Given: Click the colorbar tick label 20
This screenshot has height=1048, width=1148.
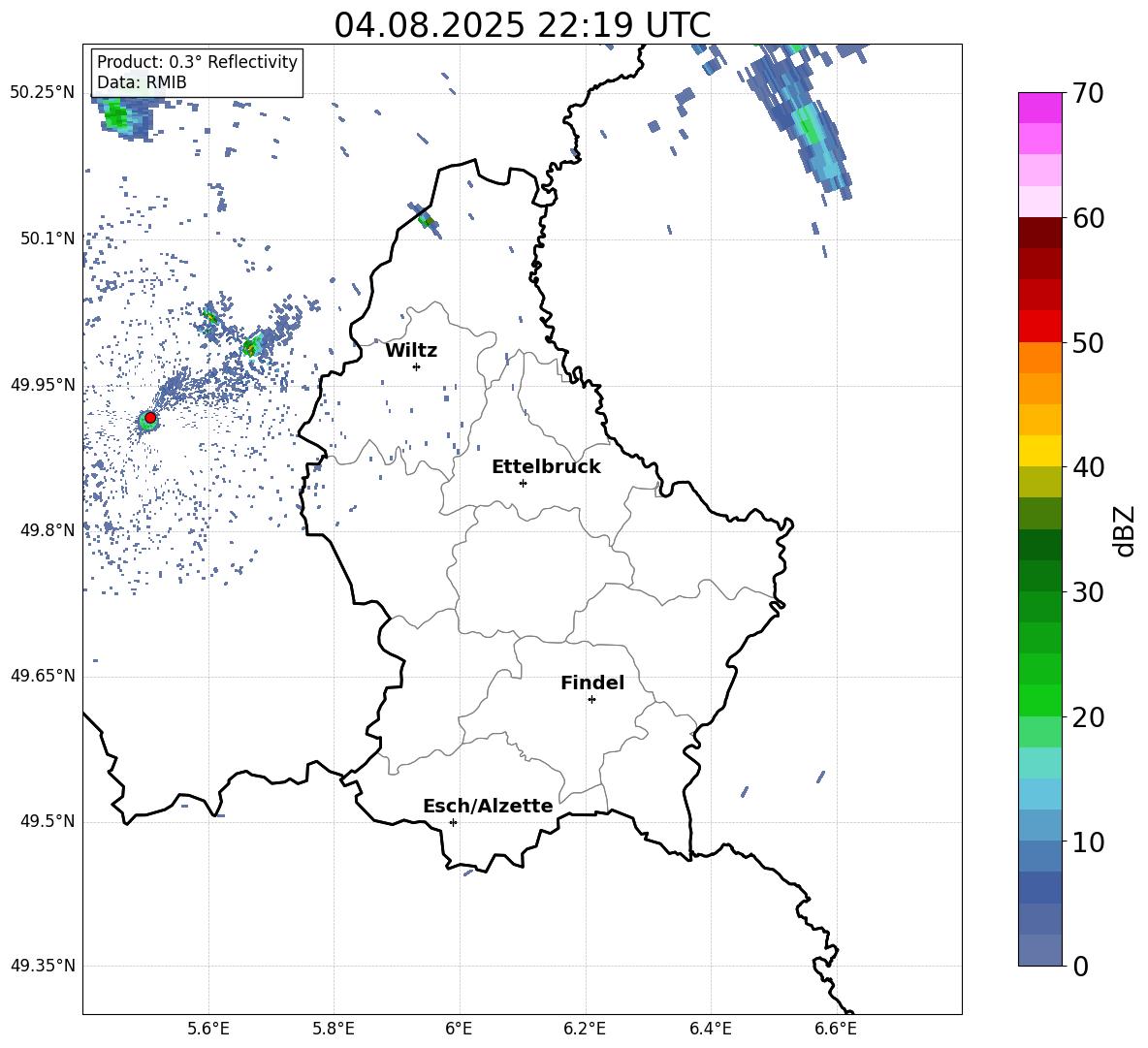Looking at the screenshot, I should tap(1087, 716).
